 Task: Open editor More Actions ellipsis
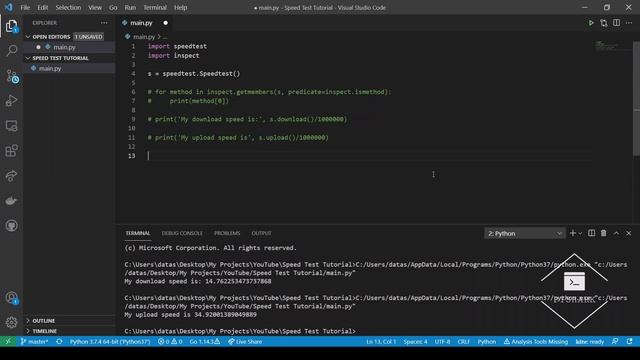click(629, 23)
